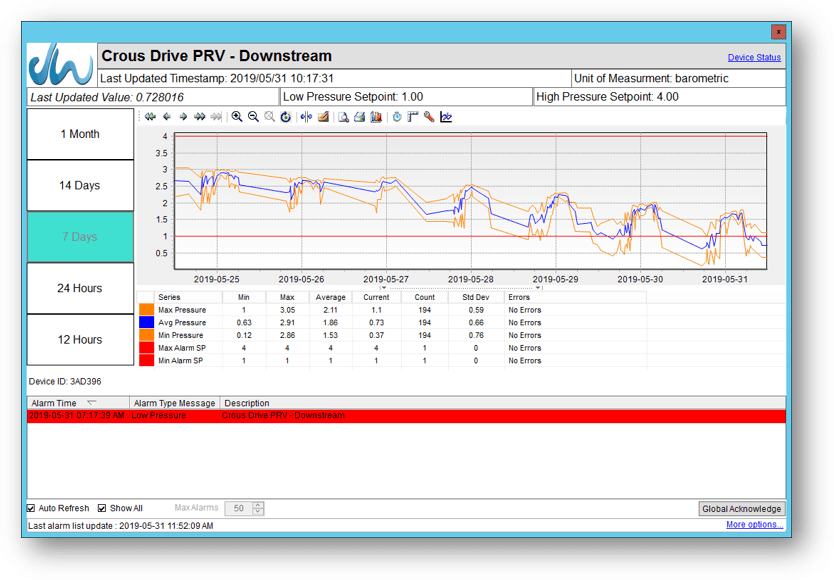834x580 pixels.
Task: Close the window with the red x
Action: [x=778, y=32]
